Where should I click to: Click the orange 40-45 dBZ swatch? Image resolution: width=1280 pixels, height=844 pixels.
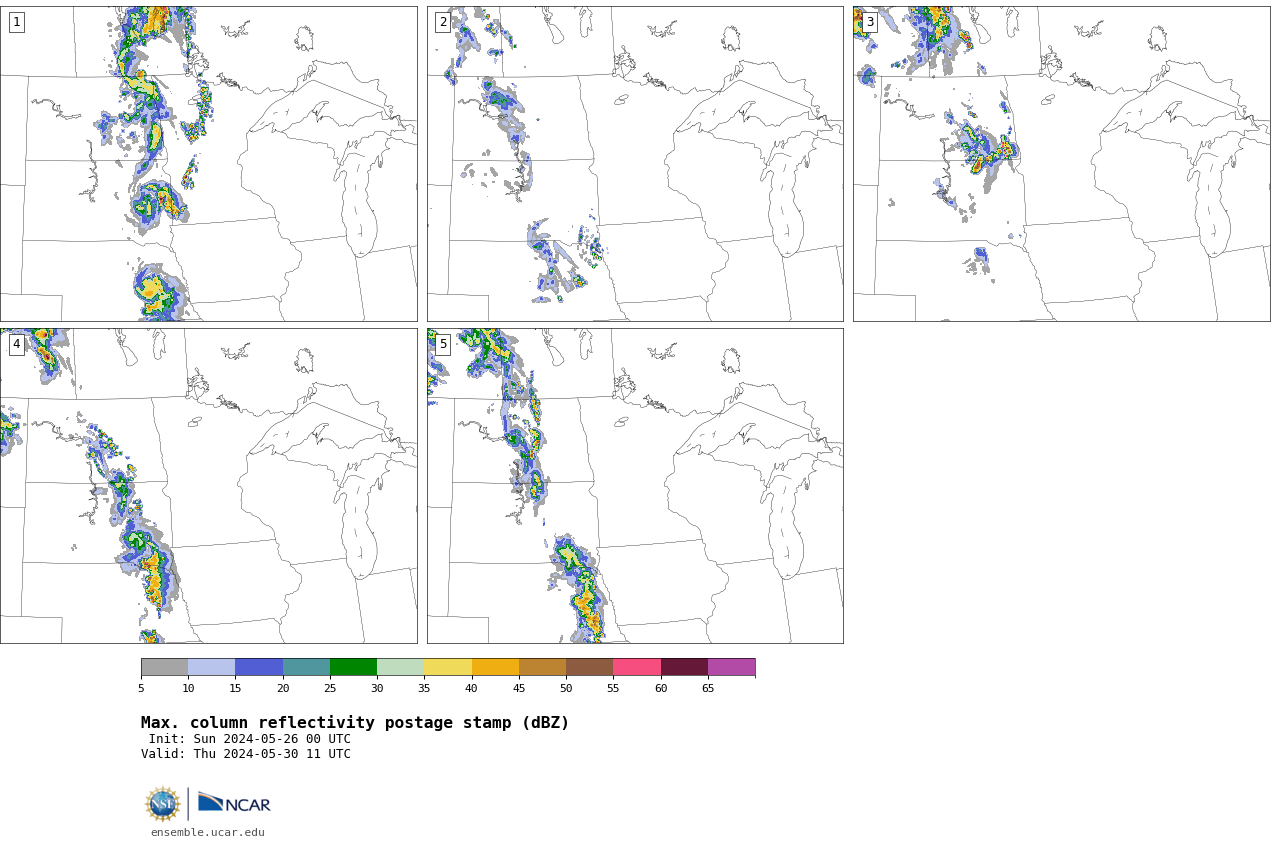point(495,667)
